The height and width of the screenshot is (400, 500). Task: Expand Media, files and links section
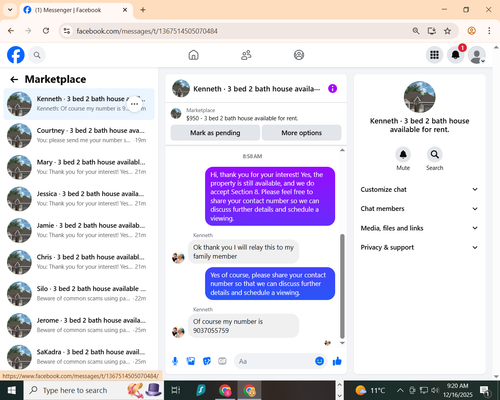click(419, 228)
